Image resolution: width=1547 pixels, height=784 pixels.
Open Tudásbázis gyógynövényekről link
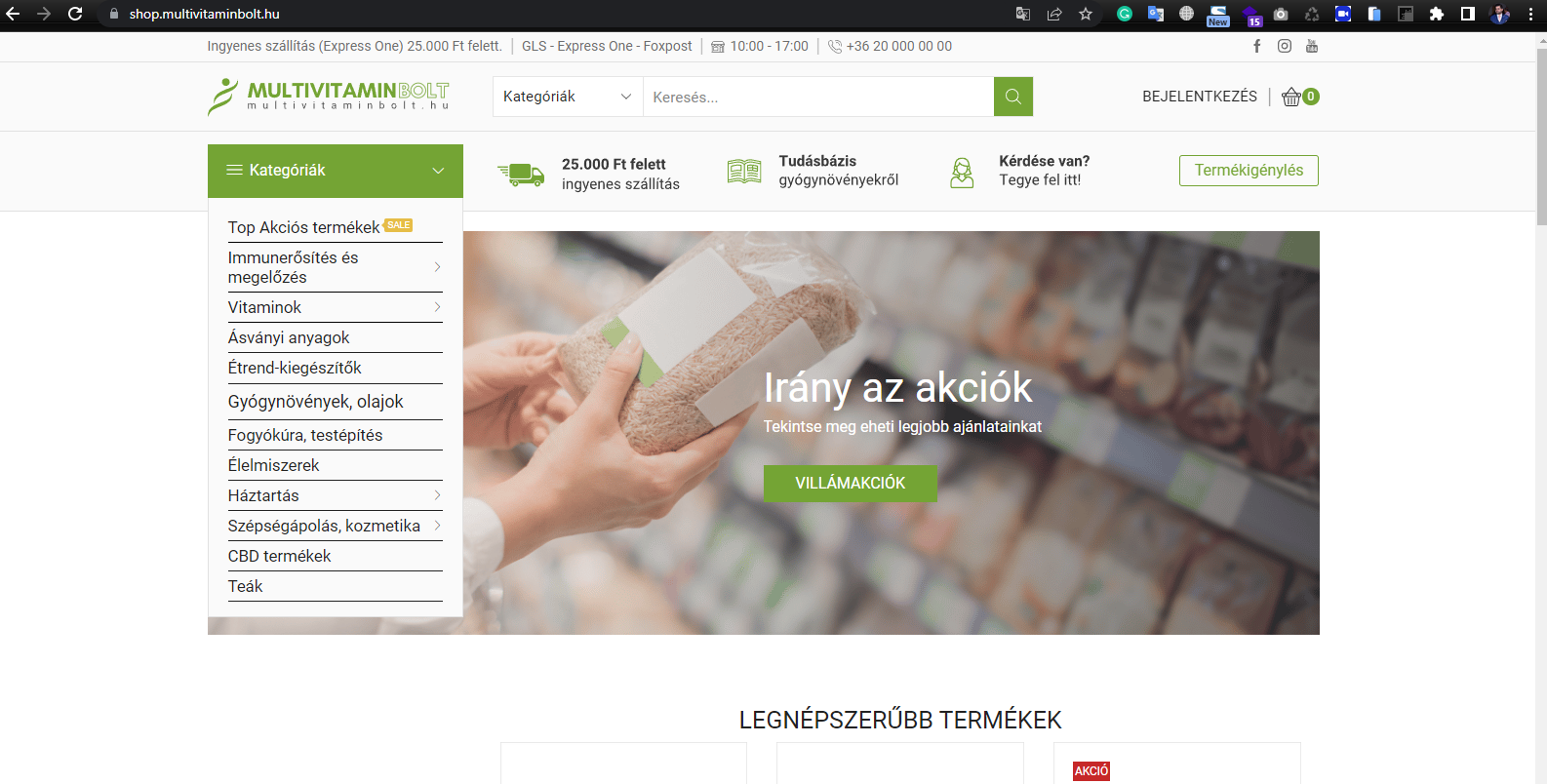pos(839,171)
